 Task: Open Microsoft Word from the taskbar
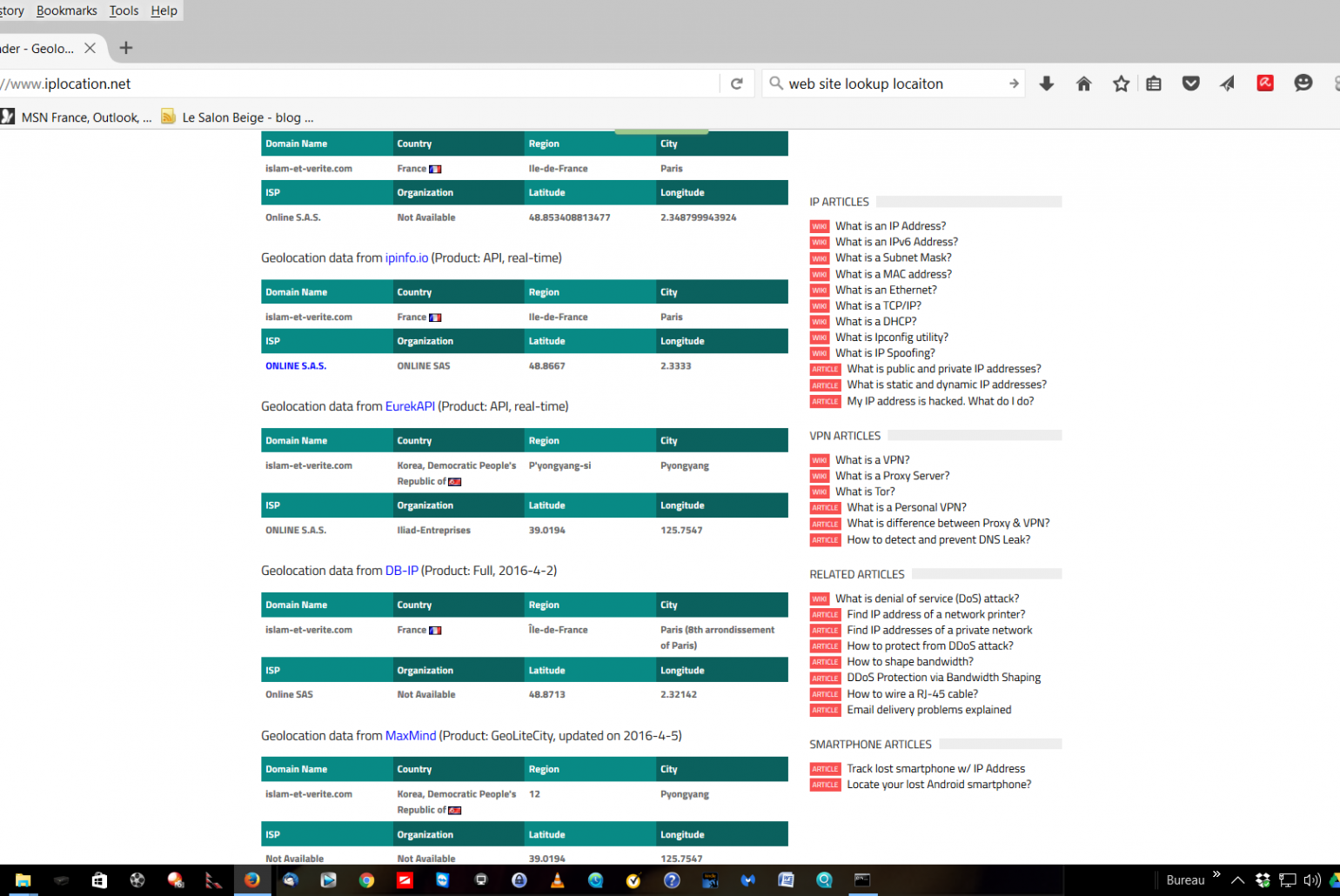click(x=786, y=880)
